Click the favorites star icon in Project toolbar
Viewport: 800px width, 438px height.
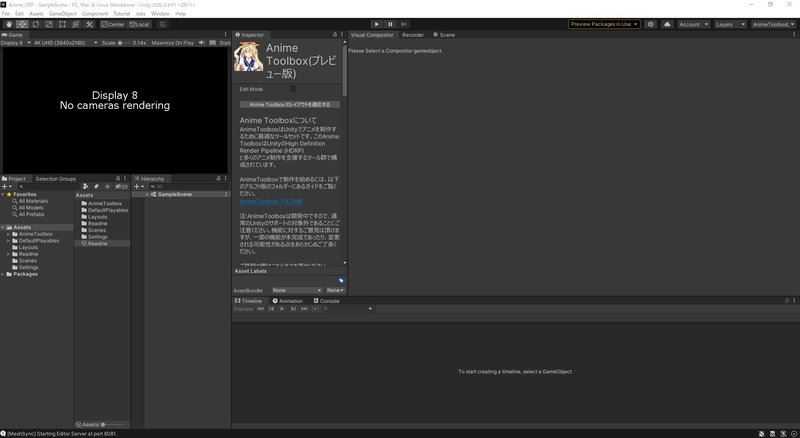pos(107,187)
